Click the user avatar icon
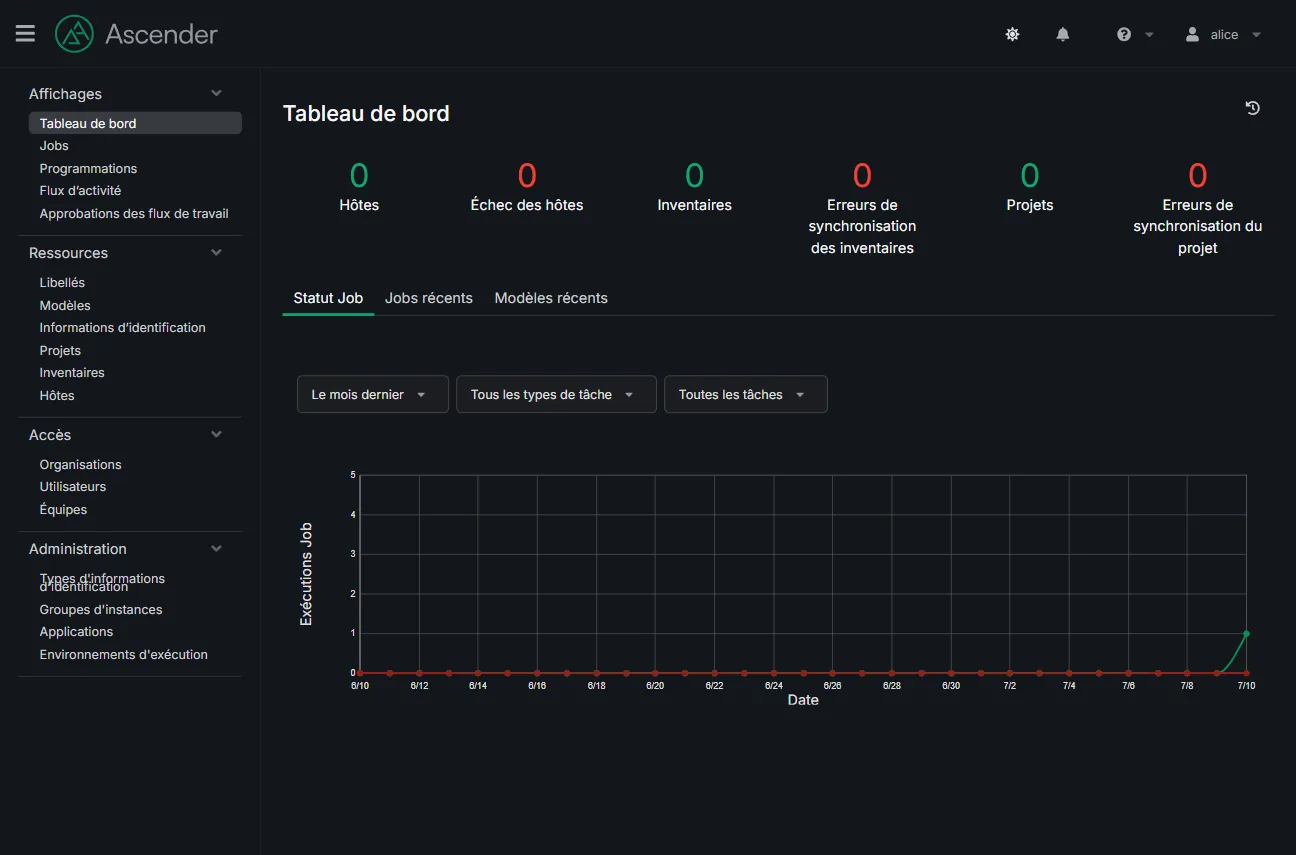The width and height of the screenshot is (1296, 855). [x=1192, y=34]
